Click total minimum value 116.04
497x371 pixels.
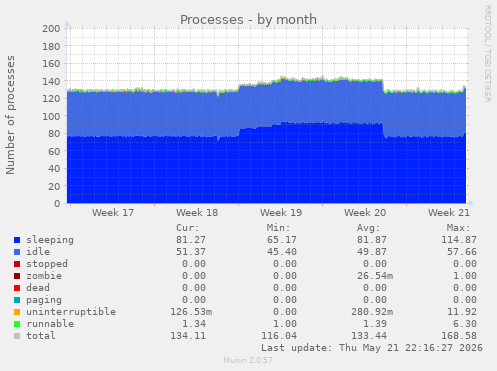(279, 336)
